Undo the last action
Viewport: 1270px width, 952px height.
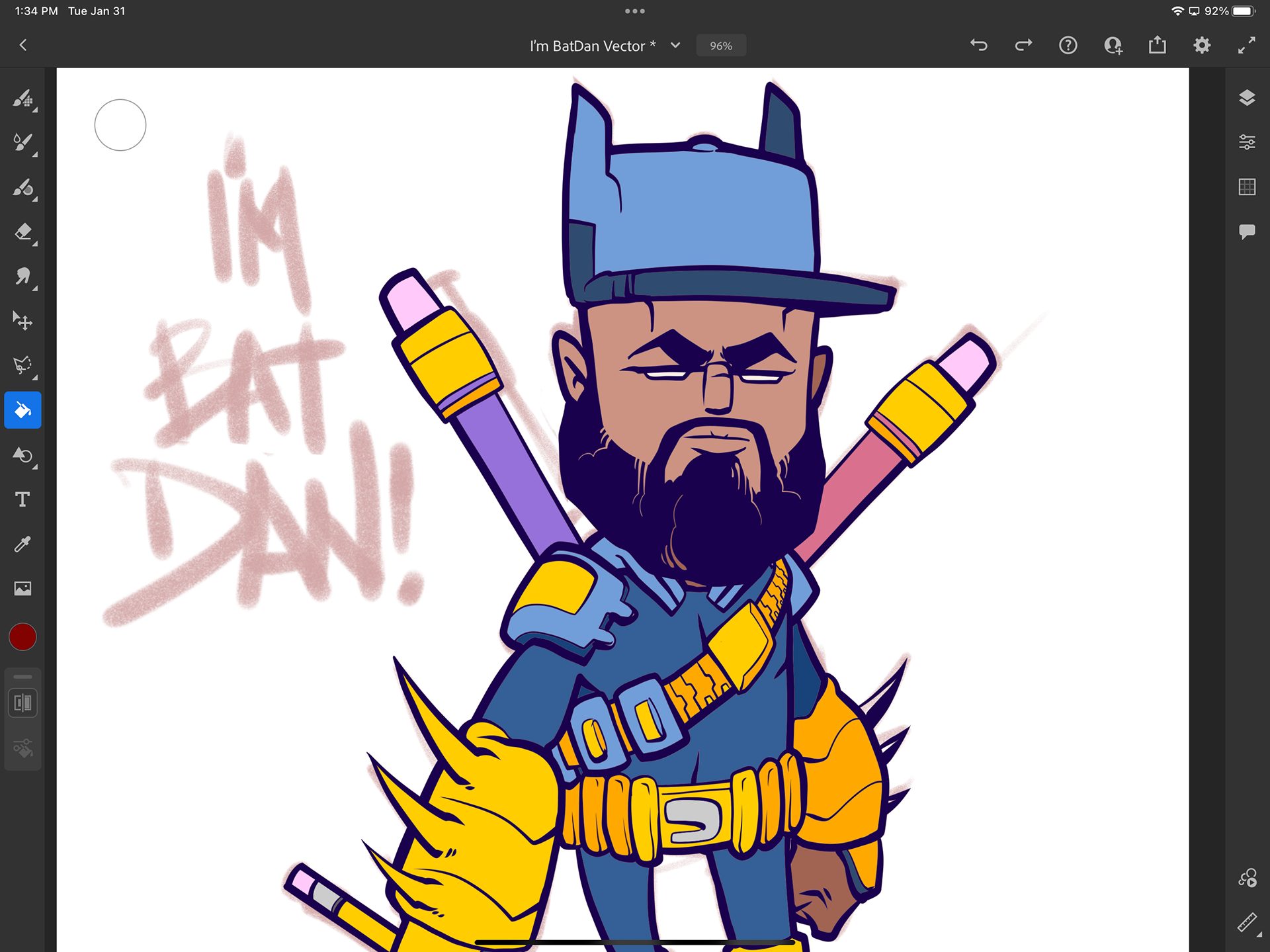tap(979, 45)
